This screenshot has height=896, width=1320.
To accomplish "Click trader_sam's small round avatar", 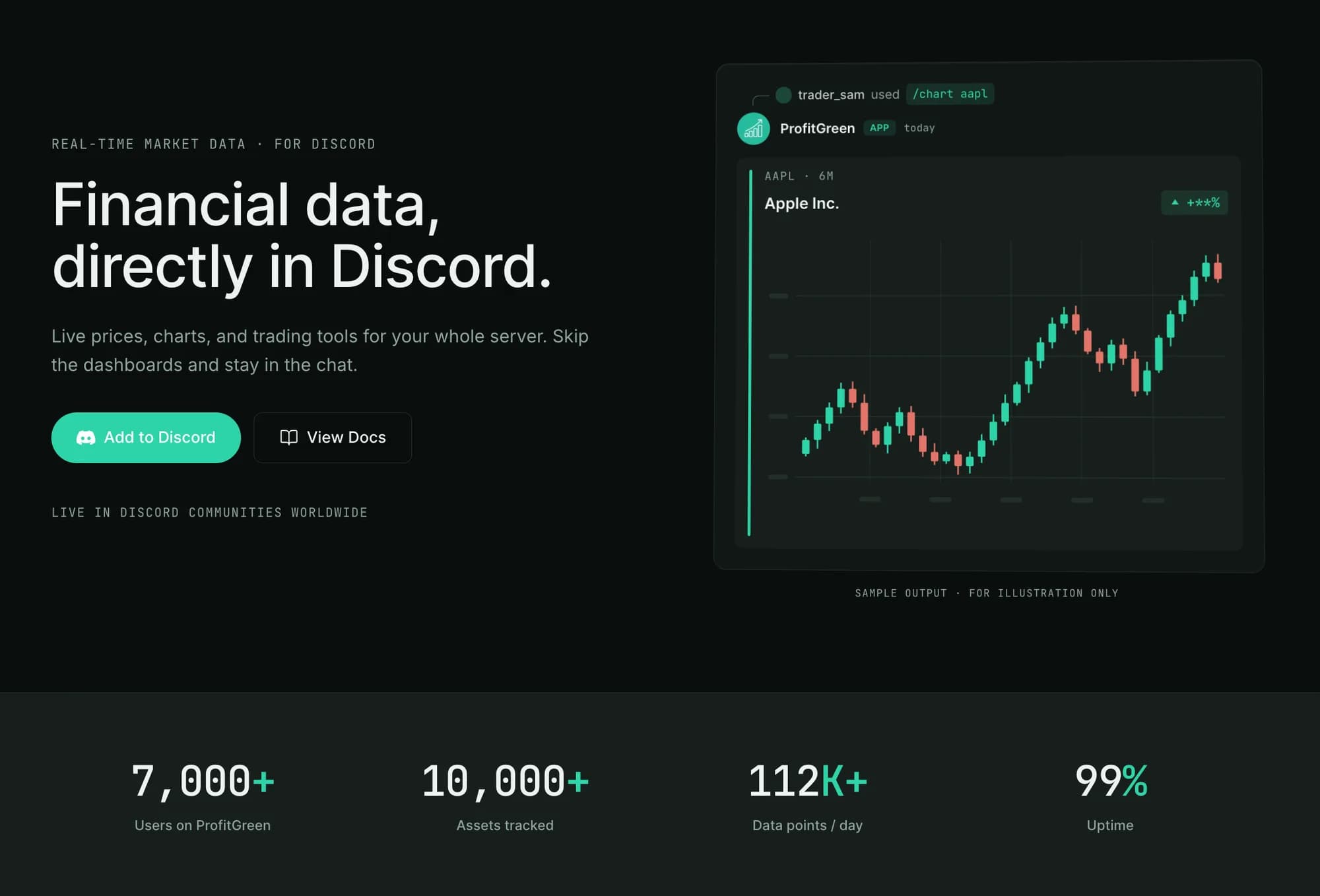I will pyautogui.click(x=783, y=95).
